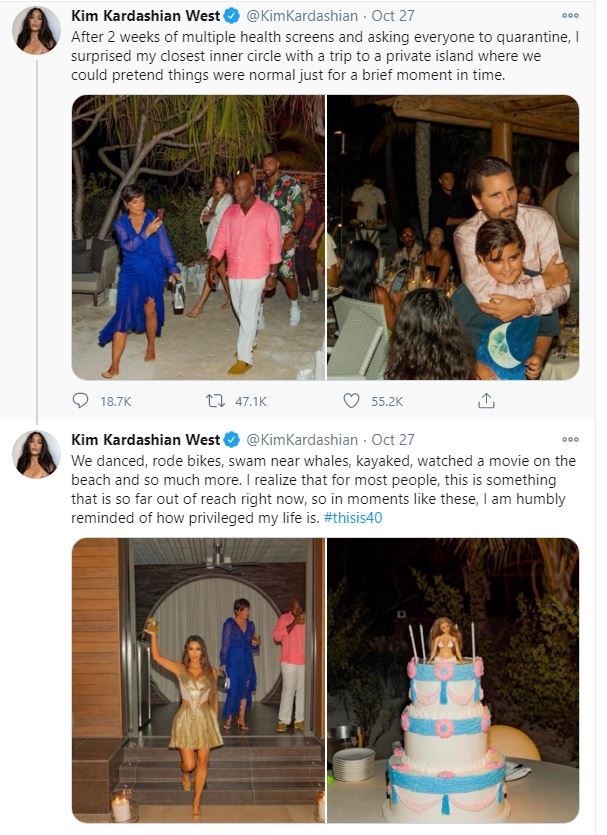Share the first tweet via share icon

486,401
